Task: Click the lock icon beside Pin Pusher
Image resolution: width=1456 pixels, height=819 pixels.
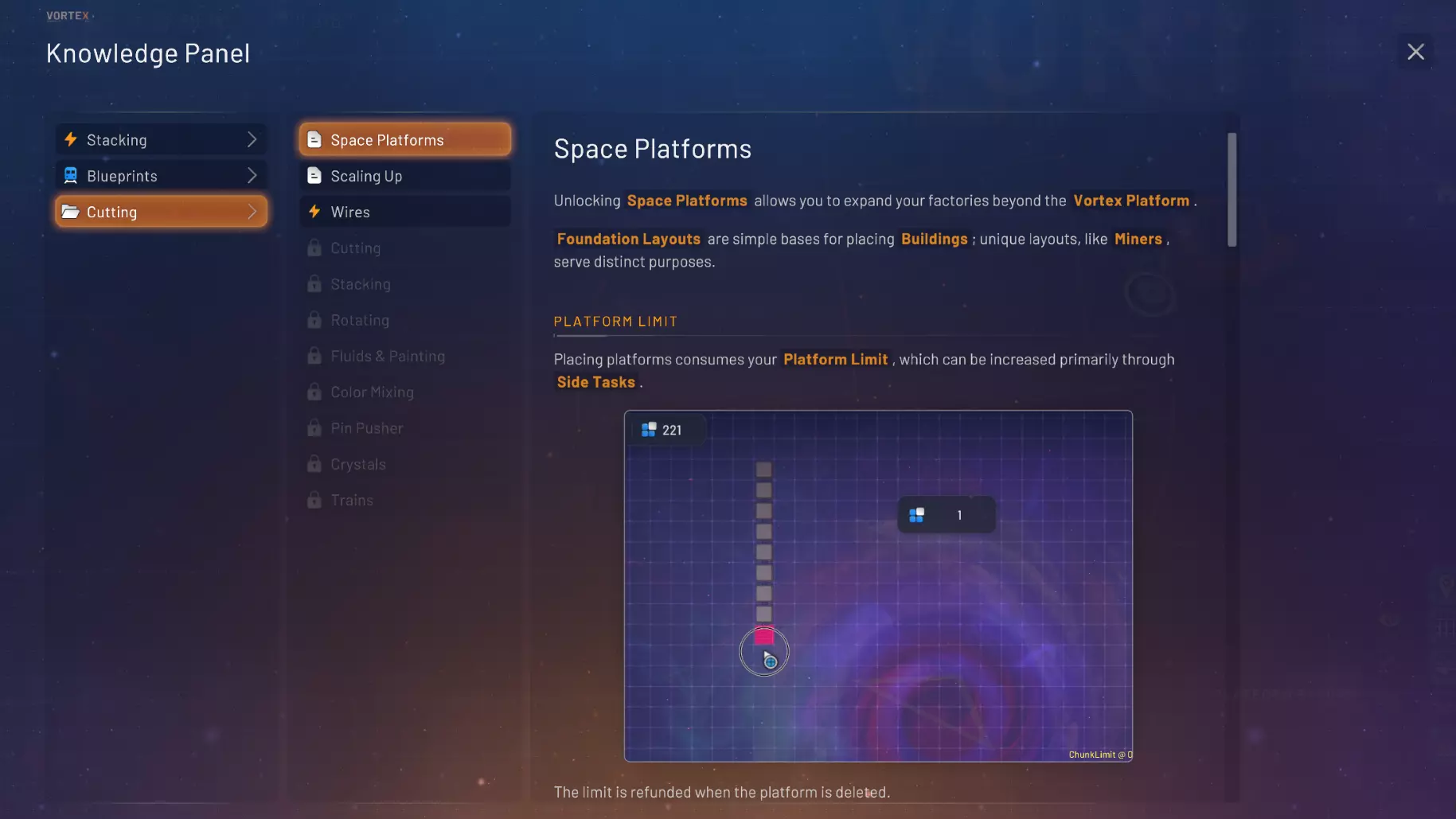Action: [314, 427]
